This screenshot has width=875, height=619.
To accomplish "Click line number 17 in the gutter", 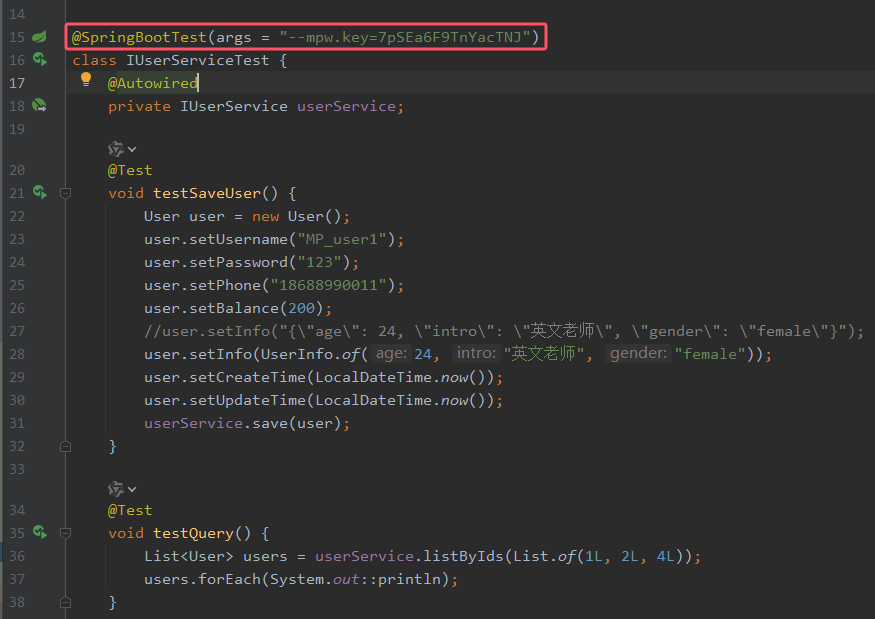I will coord(17,83).
